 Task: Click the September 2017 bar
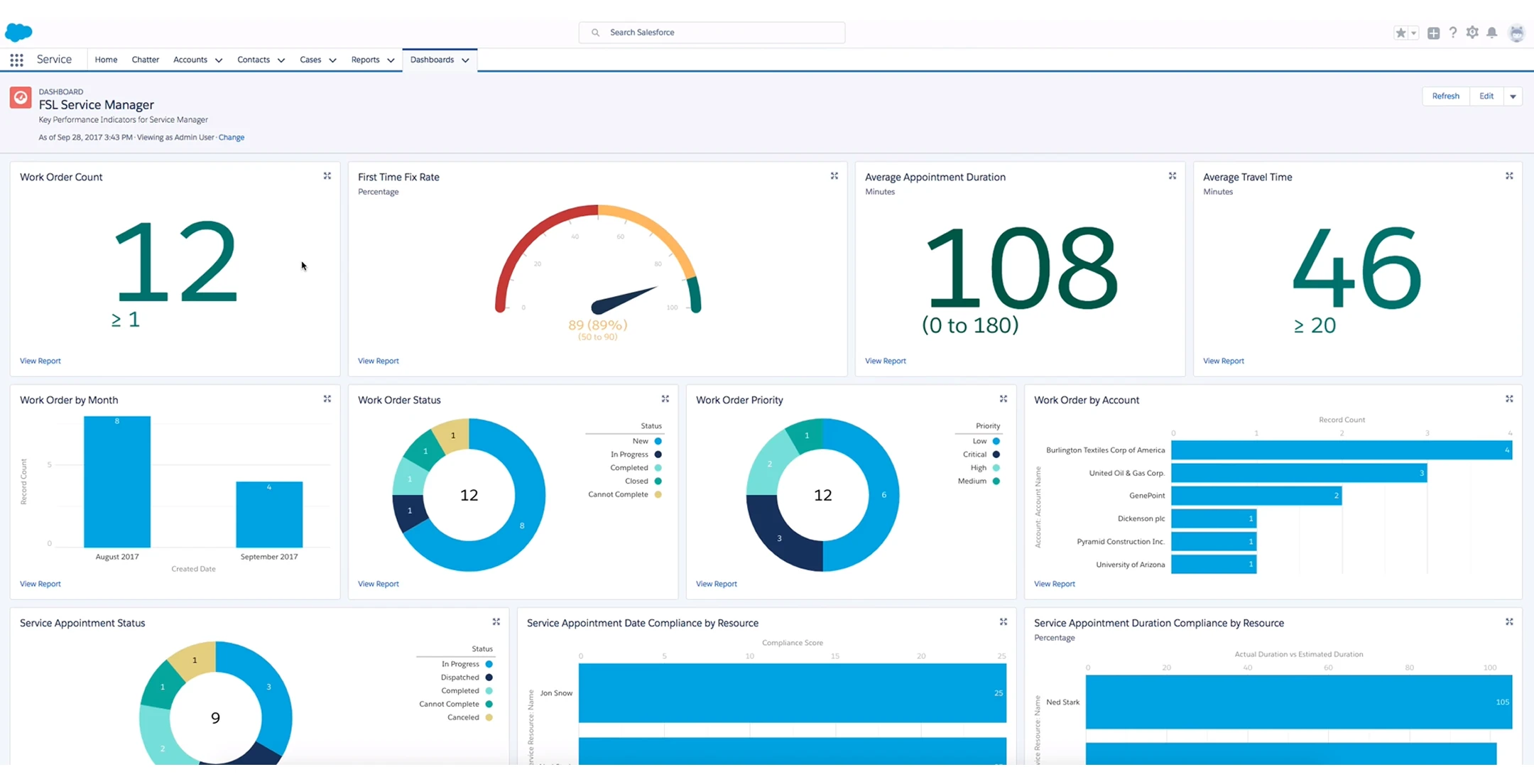(269, 514)
